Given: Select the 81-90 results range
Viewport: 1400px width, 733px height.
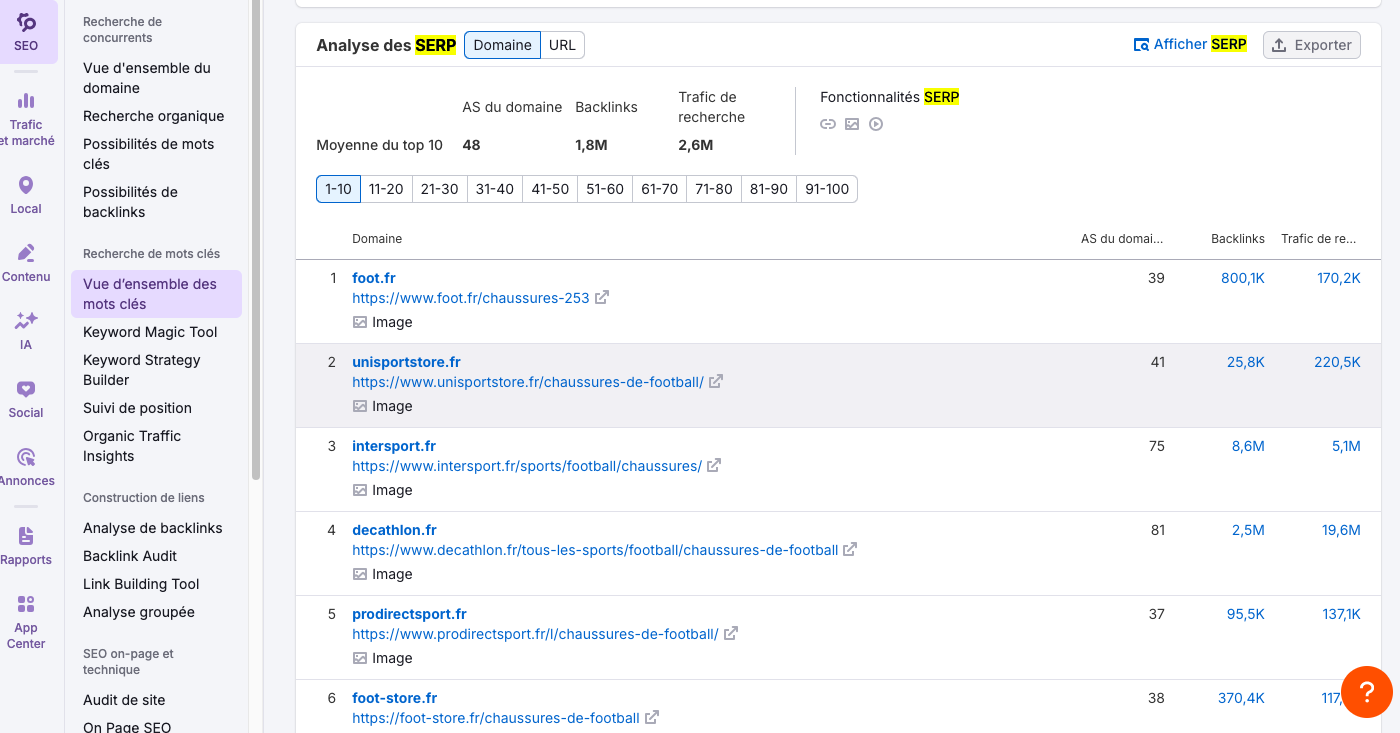Looking at the screenshot, I should [x=769, y=189].
